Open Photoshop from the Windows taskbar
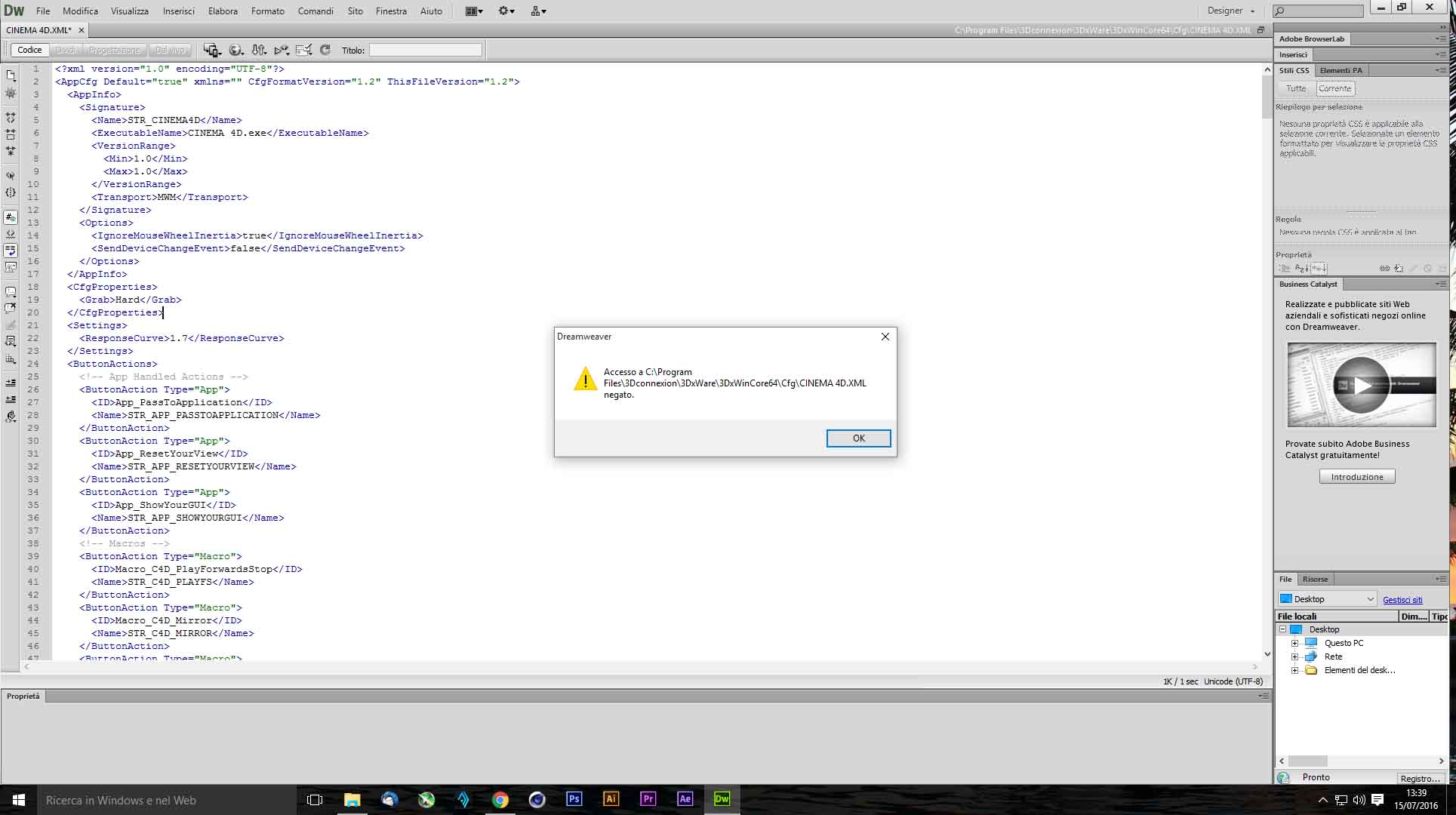 [x=574, y=799]
